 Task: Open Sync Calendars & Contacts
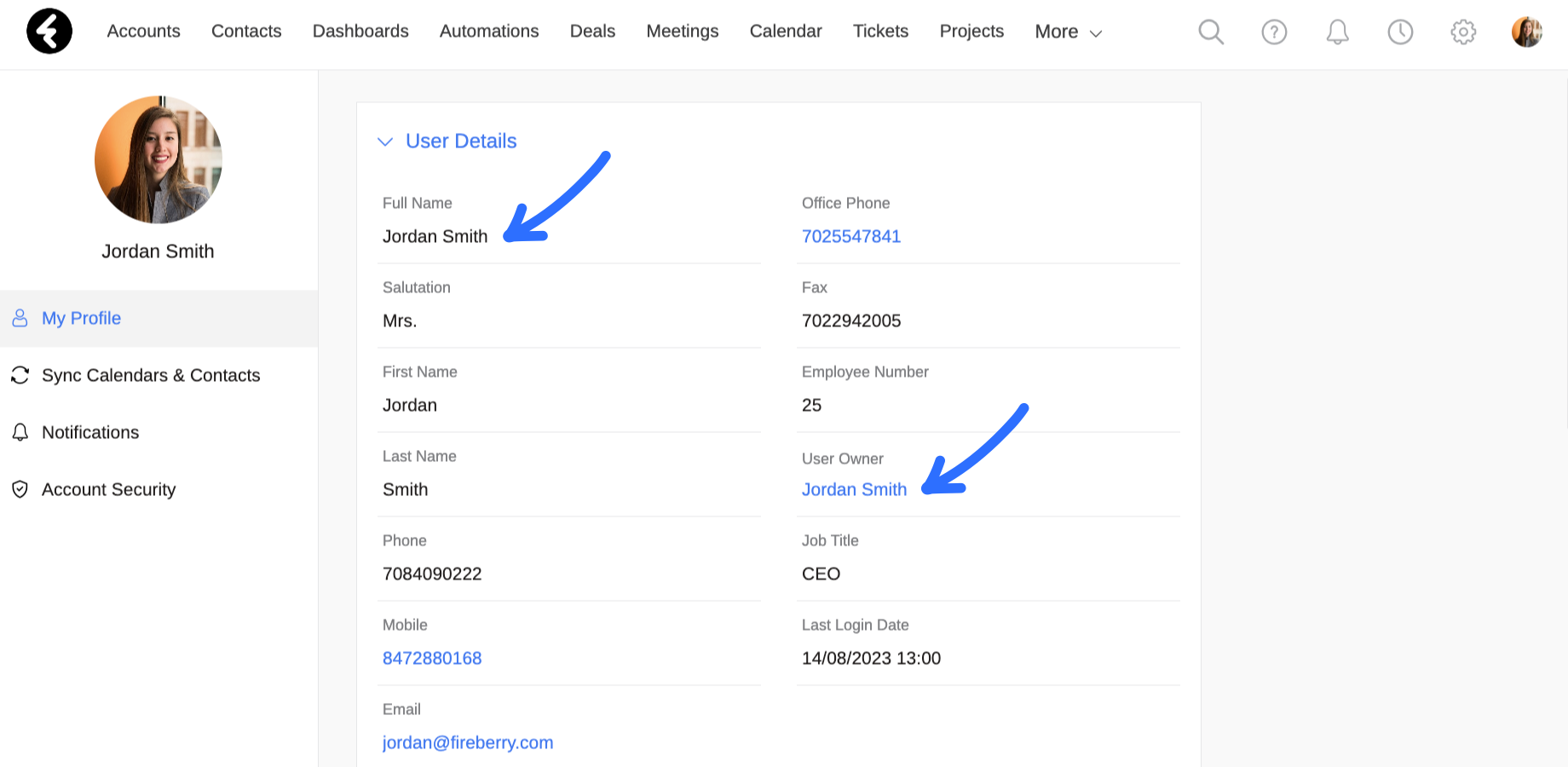[159, 375]
